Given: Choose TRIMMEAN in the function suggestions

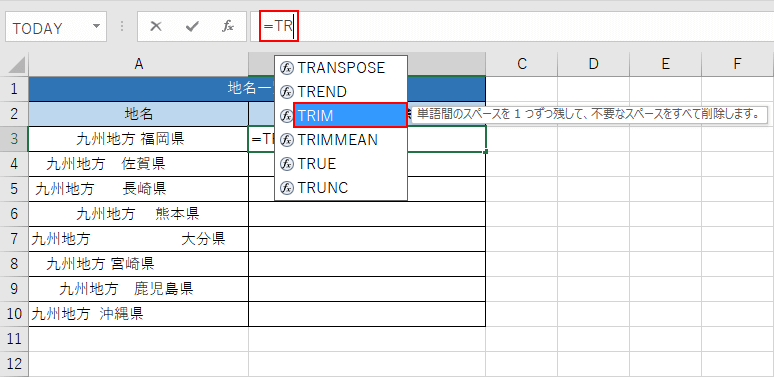Looking at the screenshot, I should (x=341, y=140).
